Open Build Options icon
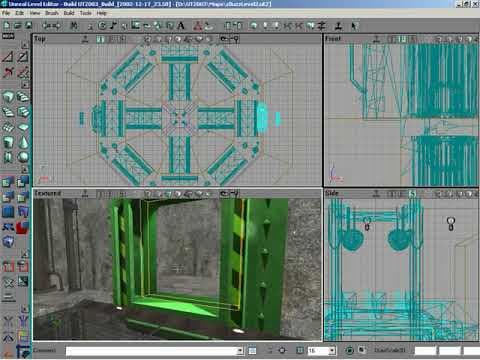Viewport: 480px width, 360px height. (322, 26)
